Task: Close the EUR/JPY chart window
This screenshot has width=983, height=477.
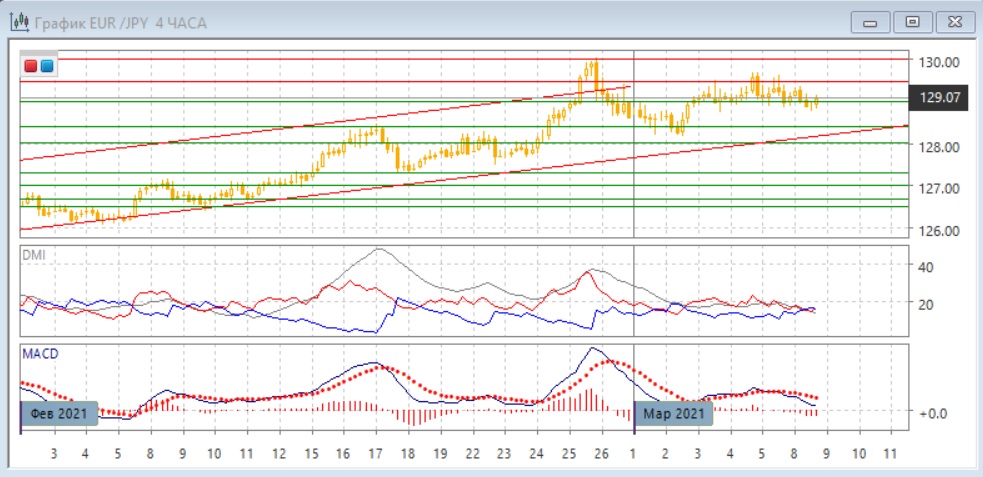Action: click(953, 22)
